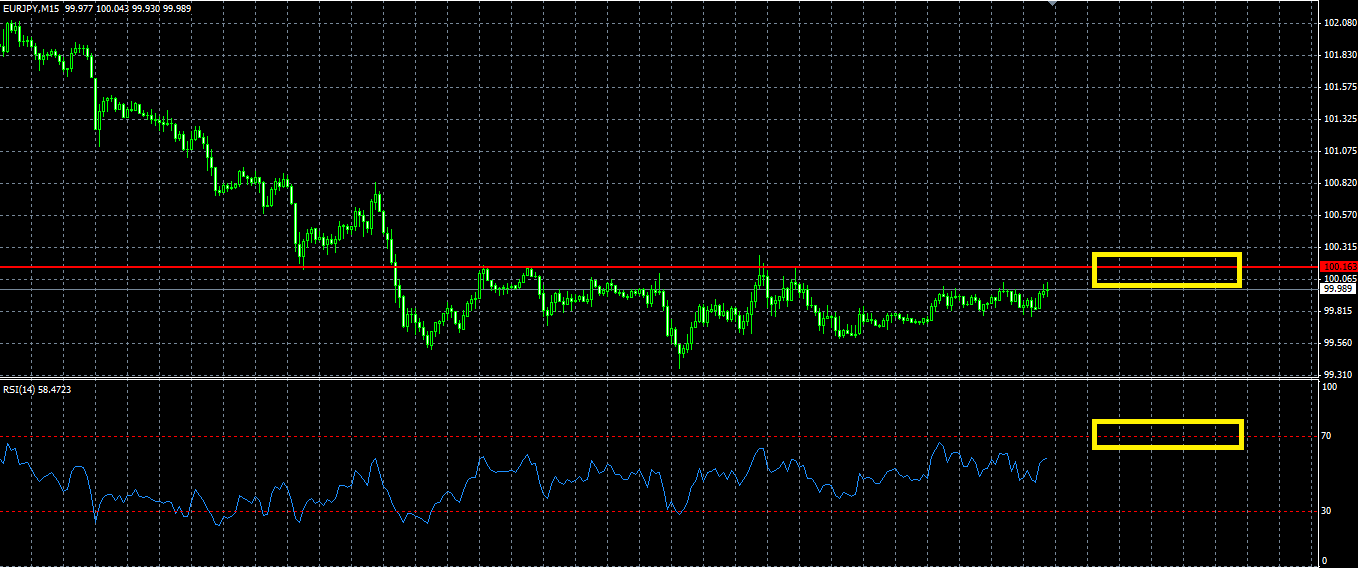Select the solid red horizontal line

(655, 267)
